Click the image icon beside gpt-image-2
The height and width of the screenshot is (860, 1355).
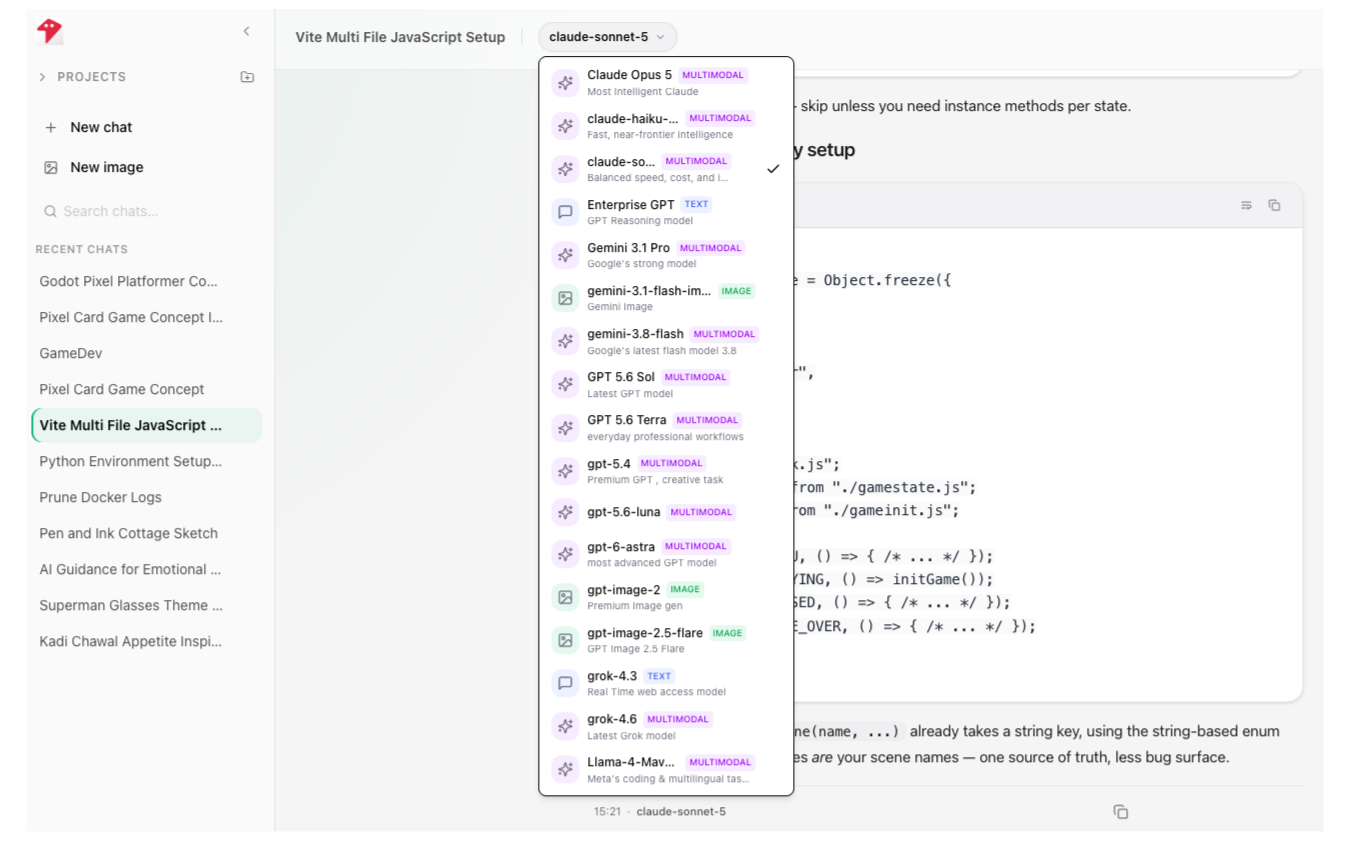(565, 597)
